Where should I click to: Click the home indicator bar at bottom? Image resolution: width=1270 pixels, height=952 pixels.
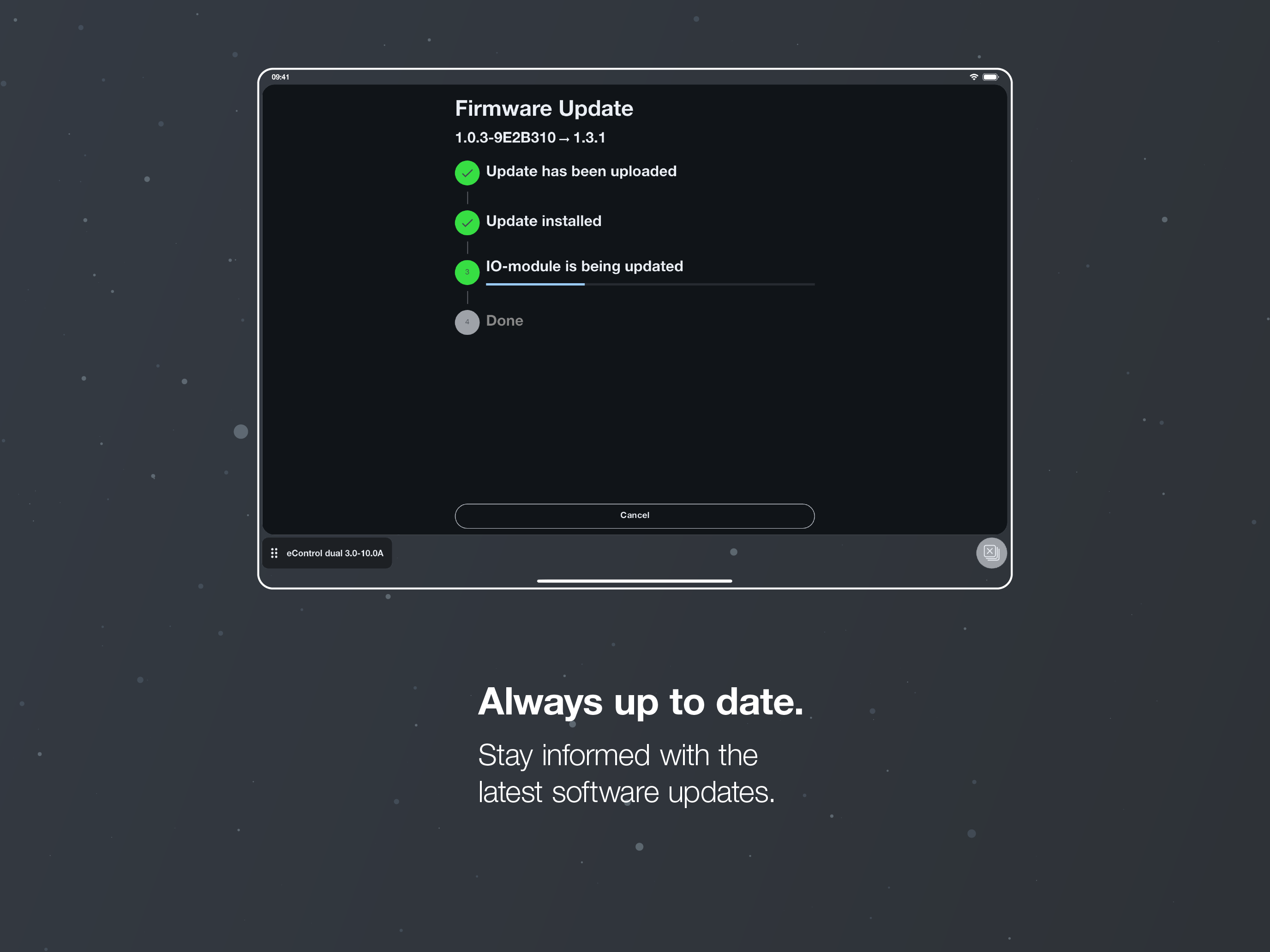point(635,581)
